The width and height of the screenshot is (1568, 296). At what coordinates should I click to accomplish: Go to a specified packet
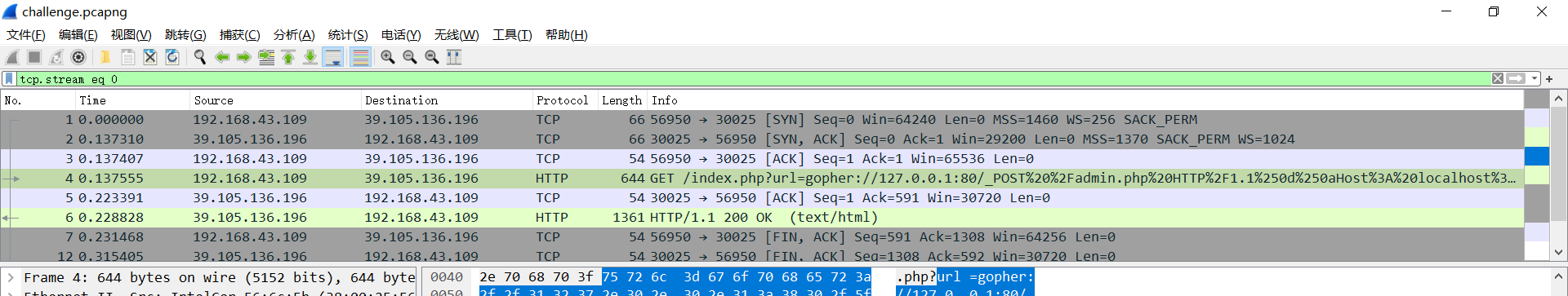pos(266,57)
